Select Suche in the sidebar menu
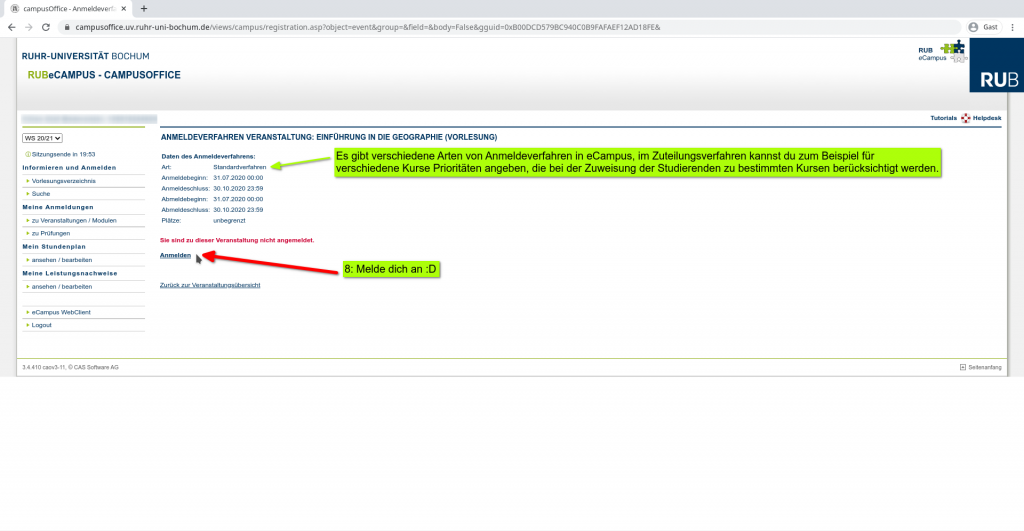This screenshot has height=531, width=1024. [x=41, y=193]
